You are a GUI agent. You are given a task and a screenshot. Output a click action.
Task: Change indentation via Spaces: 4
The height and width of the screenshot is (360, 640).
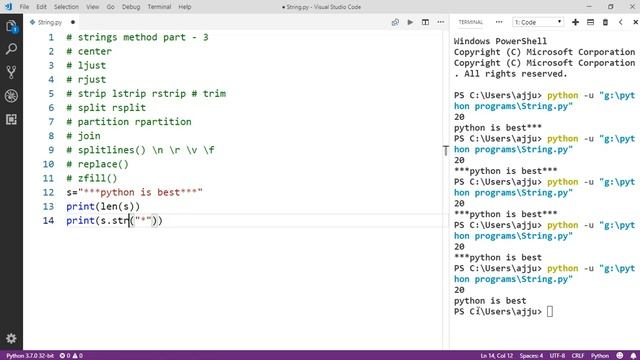point(531,356)
